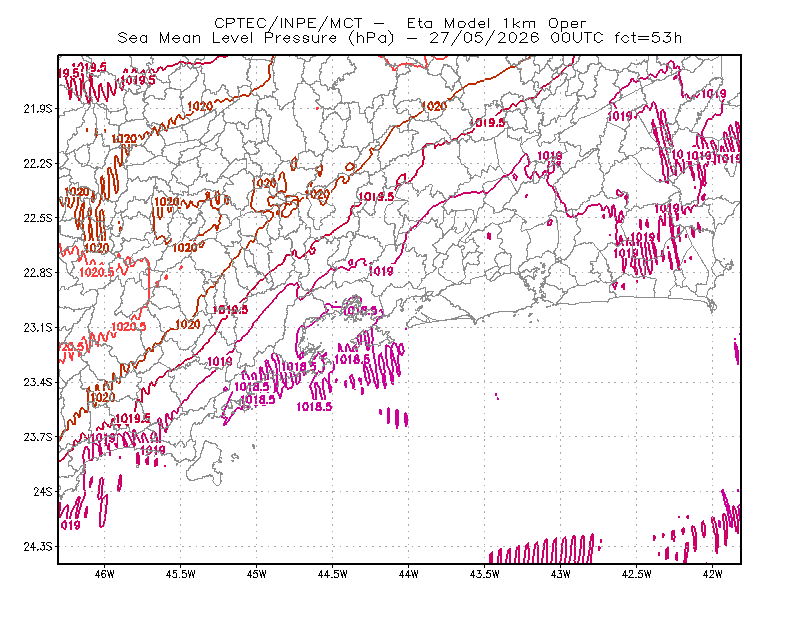Image resolution: width=800 pixels, height=618 pixels.
Task: Select the 43.5W longitude axis label
Action: (485, 574)
